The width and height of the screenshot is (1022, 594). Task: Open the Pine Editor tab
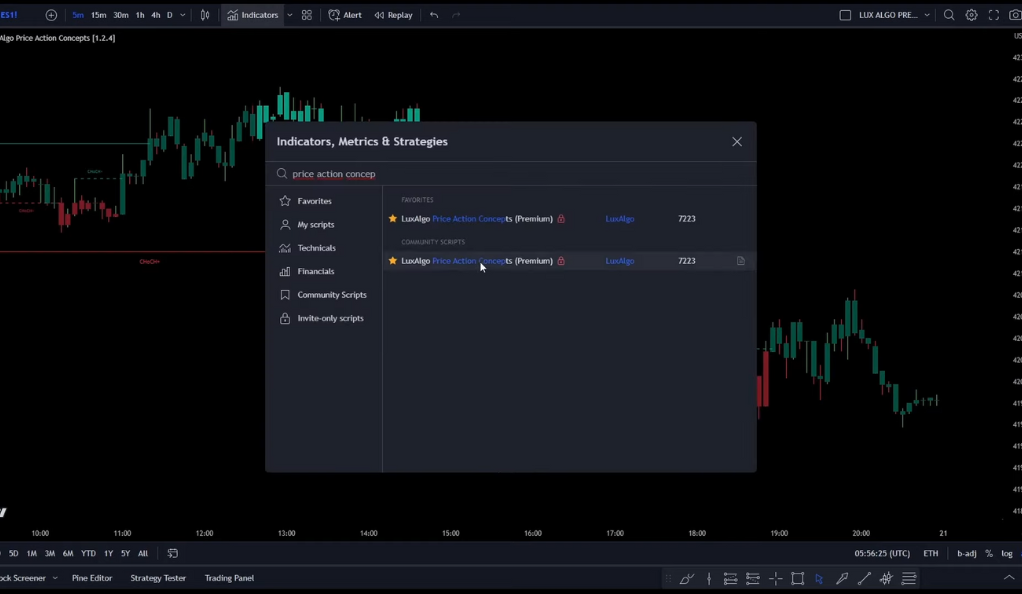pyautogui.click(x=92, y=578)
